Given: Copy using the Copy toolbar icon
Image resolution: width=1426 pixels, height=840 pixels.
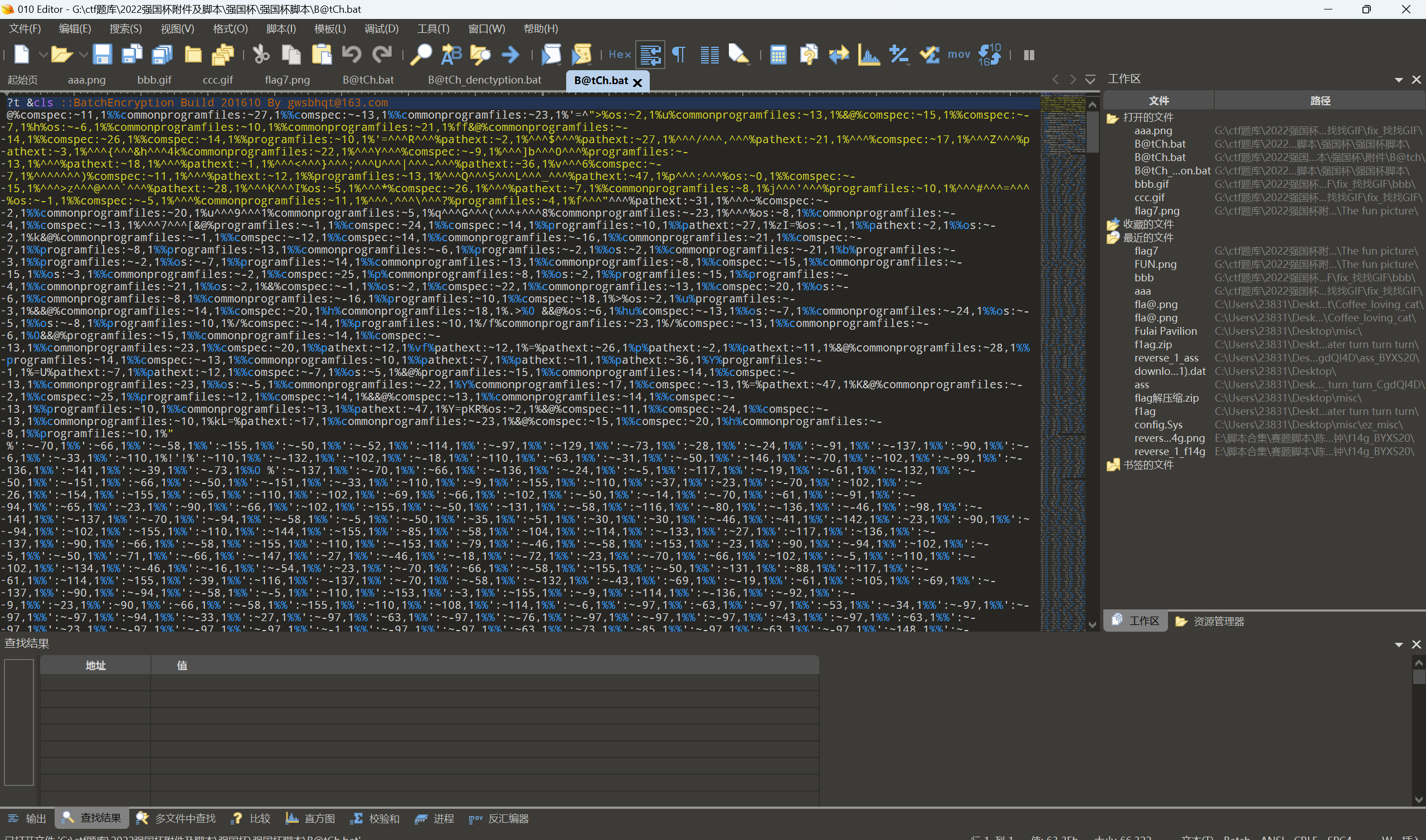Looking at the screenshot, I should point(291,55).
